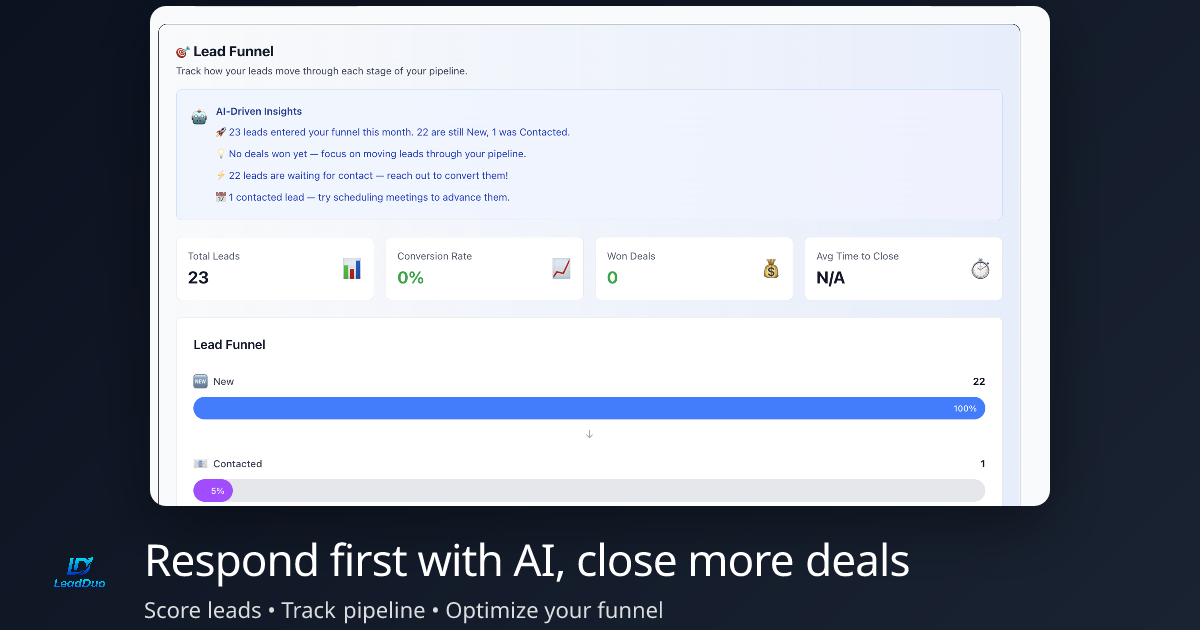Click the NEW badge icon beside the New stage
This screenshot has width=1200, height=630.
(200, 381)
